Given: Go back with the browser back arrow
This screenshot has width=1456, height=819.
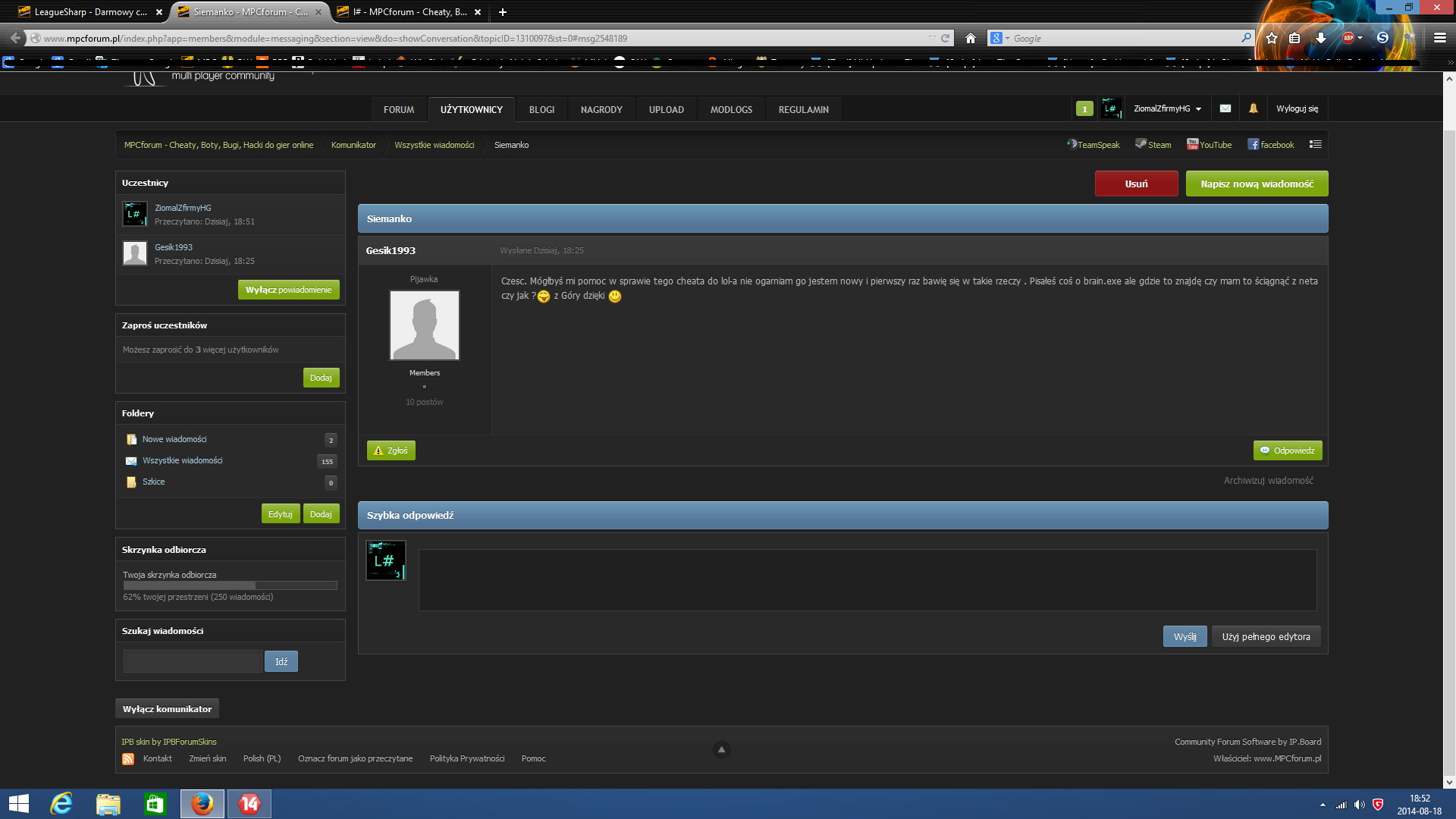Looking at the screenshot, I should pos(15,38).
